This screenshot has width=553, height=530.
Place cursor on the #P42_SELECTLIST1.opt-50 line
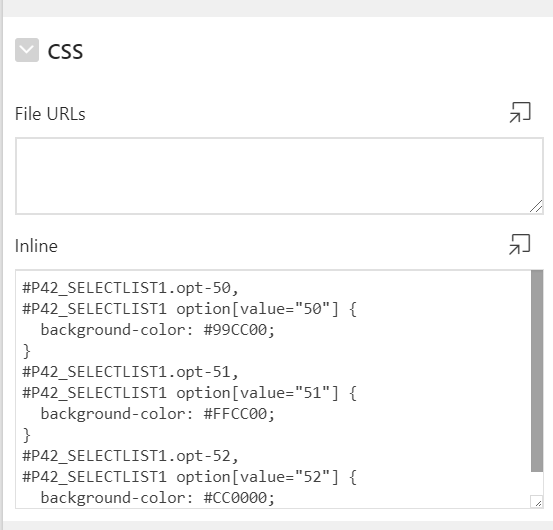(x=130, y=288)
